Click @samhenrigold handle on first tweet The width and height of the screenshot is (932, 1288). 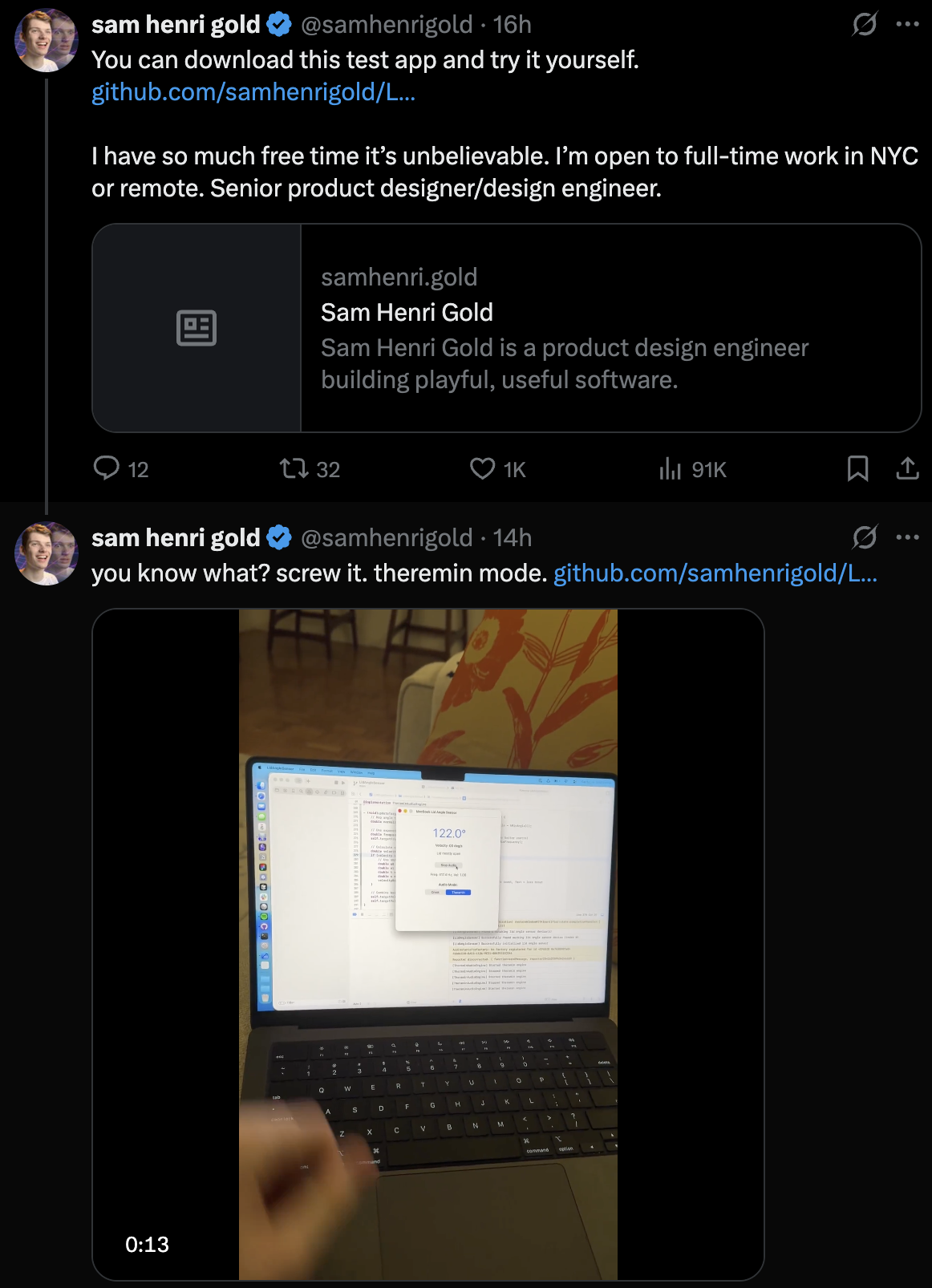pyautogui.click(x=387, y=25)
